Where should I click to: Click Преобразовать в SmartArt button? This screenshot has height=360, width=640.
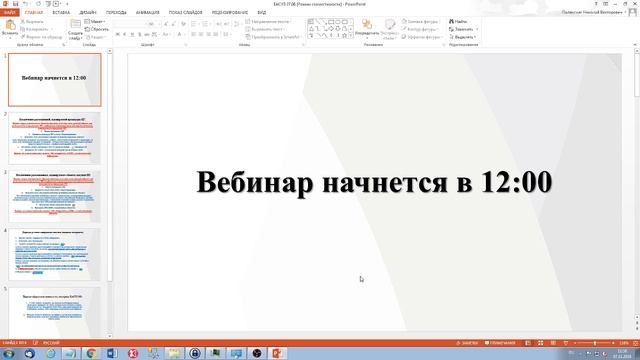pos(274,37)
